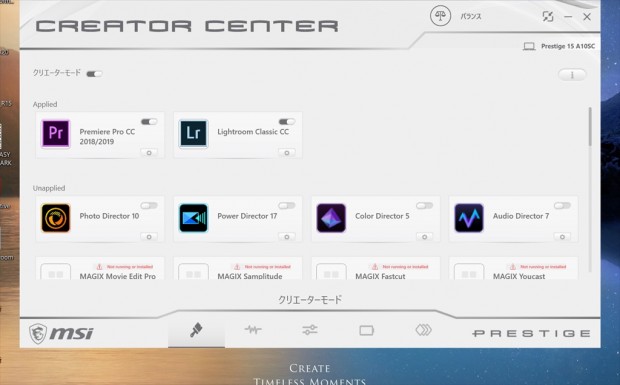Open settings gear for Power Director 17
Screen dimensions: 620x385
(x=287, y=237)
